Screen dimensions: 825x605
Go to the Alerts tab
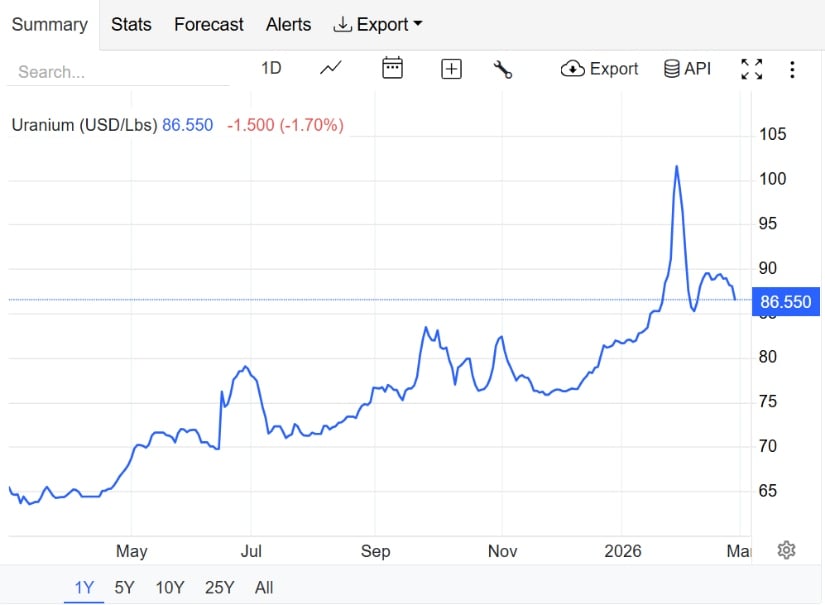pos(288,24)
